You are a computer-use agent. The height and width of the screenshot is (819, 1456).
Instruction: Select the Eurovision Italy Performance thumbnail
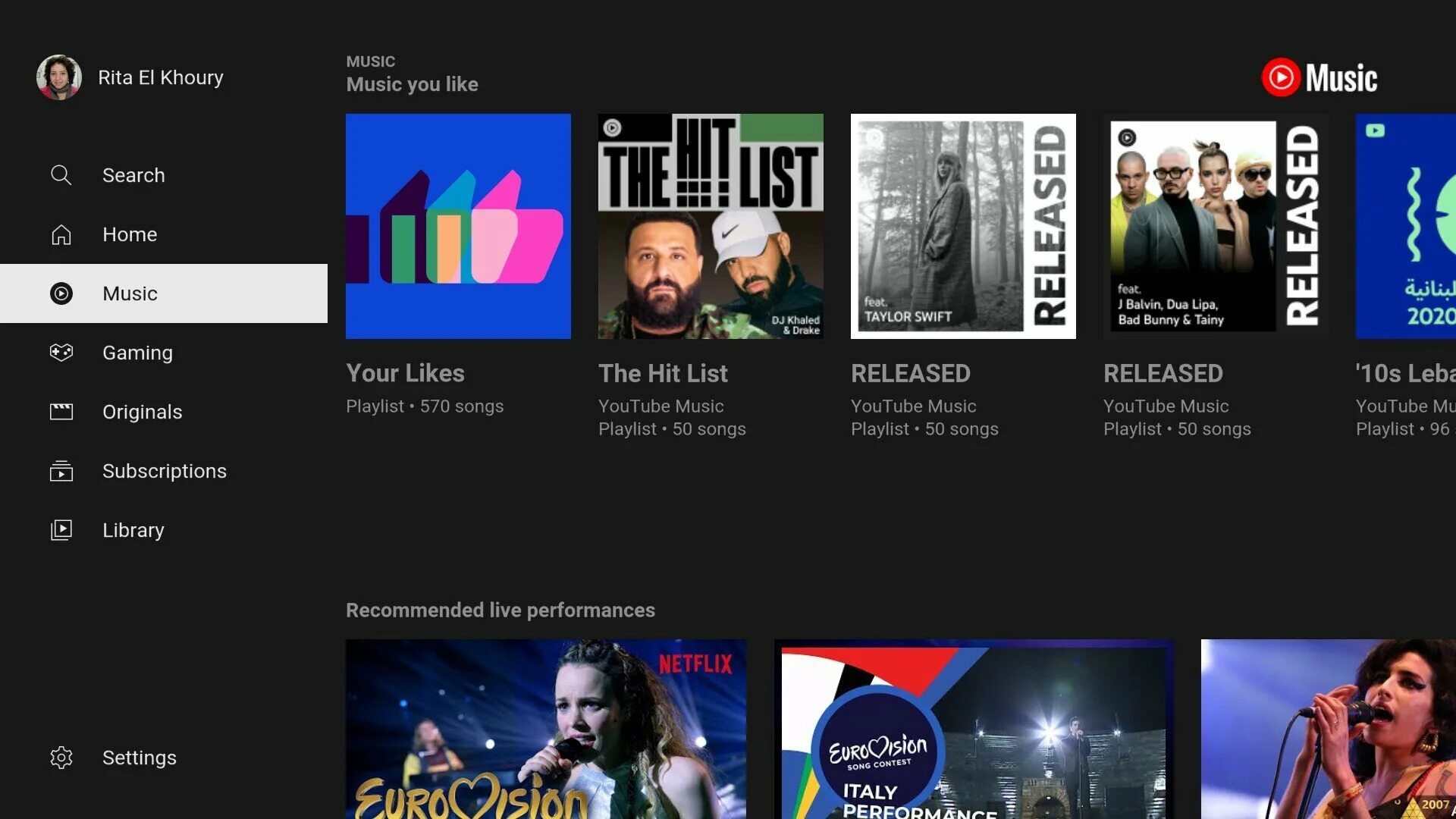click(975, 729)
